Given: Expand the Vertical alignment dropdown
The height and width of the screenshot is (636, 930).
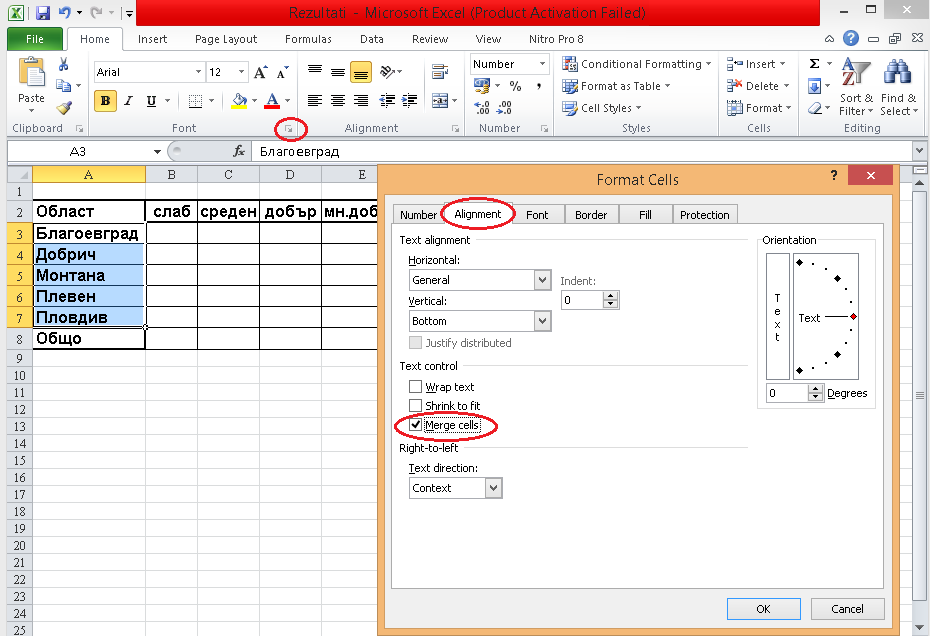Looking at the screenshot, I should [x=542, y=321].
